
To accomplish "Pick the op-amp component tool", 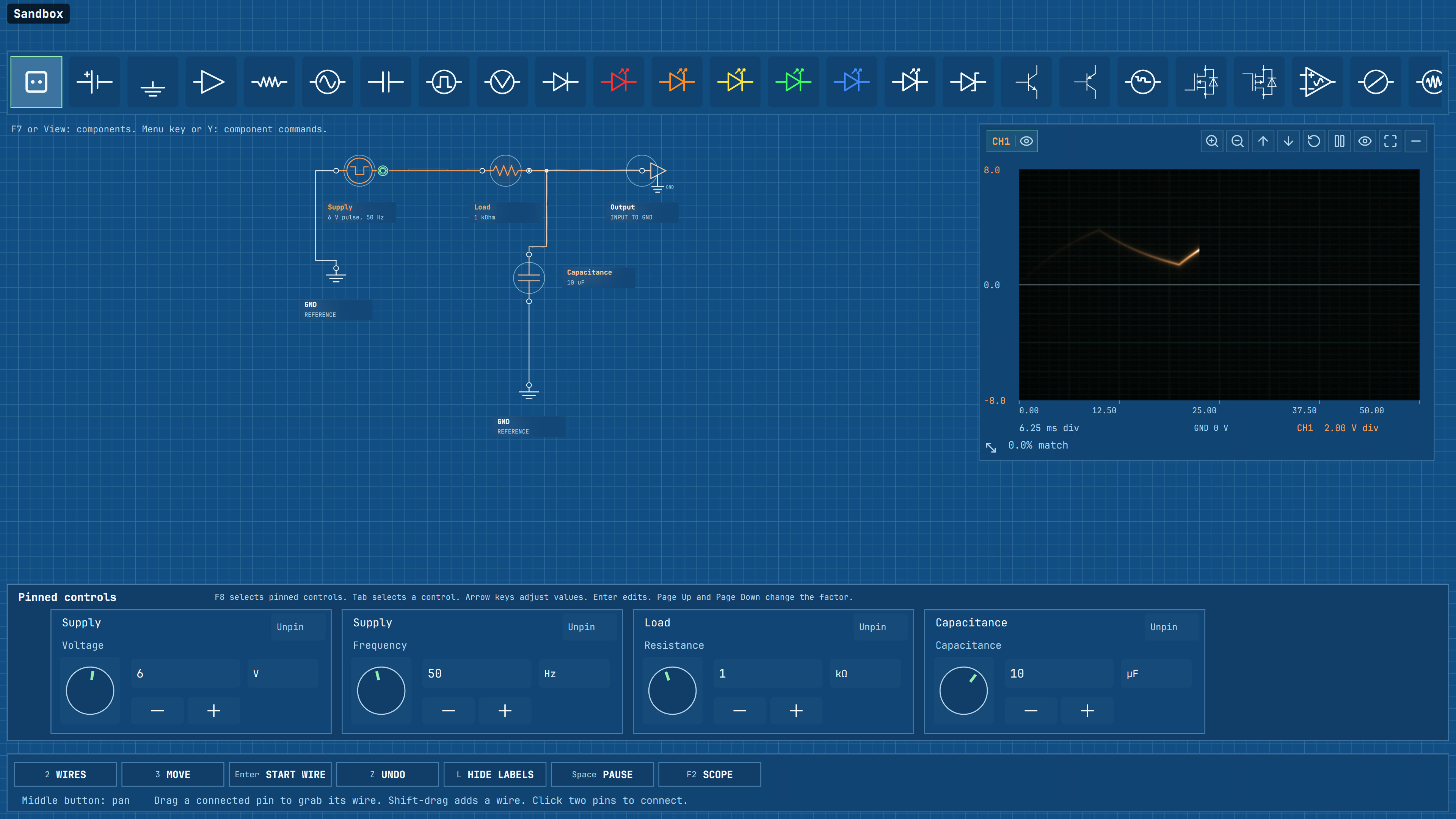I will pos(1317,82).
